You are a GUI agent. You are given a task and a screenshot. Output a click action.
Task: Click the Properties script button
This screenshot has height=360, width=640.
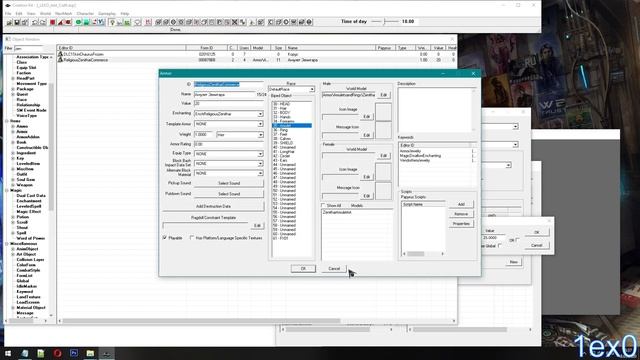pos(461,224)
